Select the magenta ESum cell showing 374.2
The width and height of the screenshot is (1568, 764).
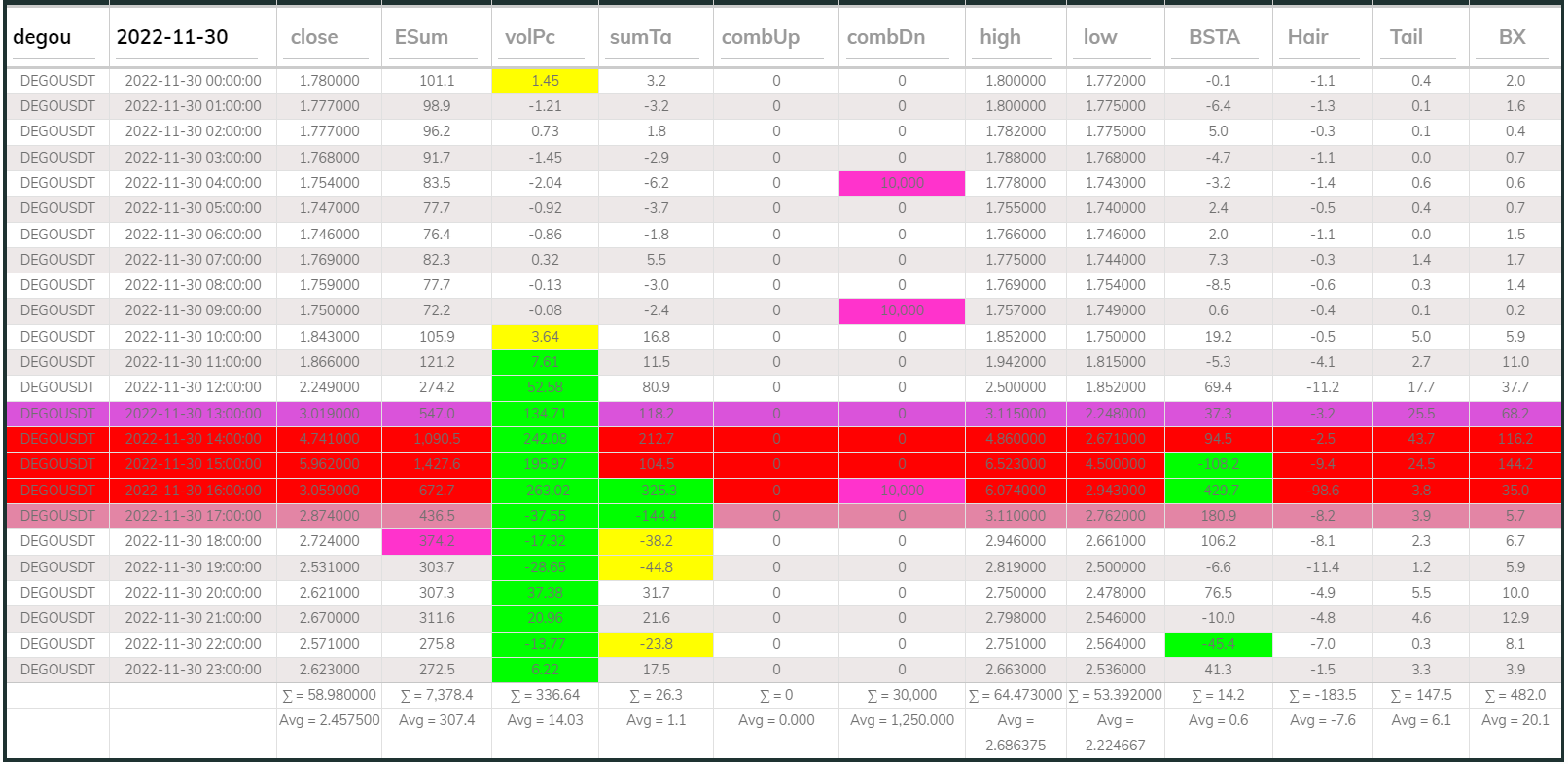[x=437, y=541]
